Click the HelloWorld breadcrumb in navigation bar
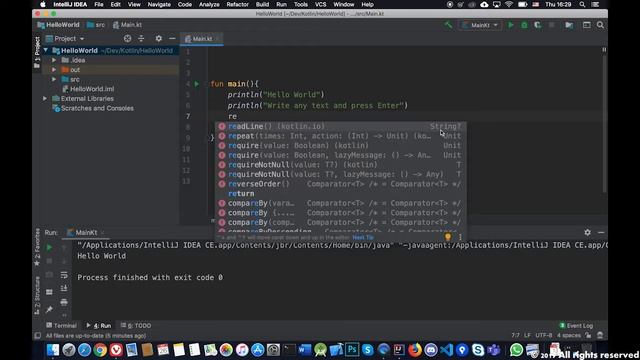This screenshot has height=360, width=640. pos(58,25)
